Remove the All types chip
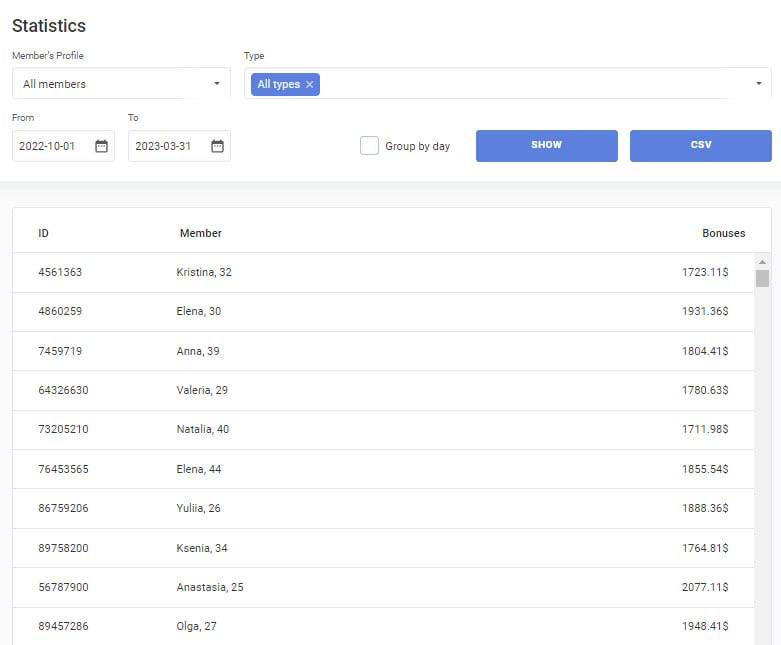The width and height of the screenshot is (781, 645). 310,85
